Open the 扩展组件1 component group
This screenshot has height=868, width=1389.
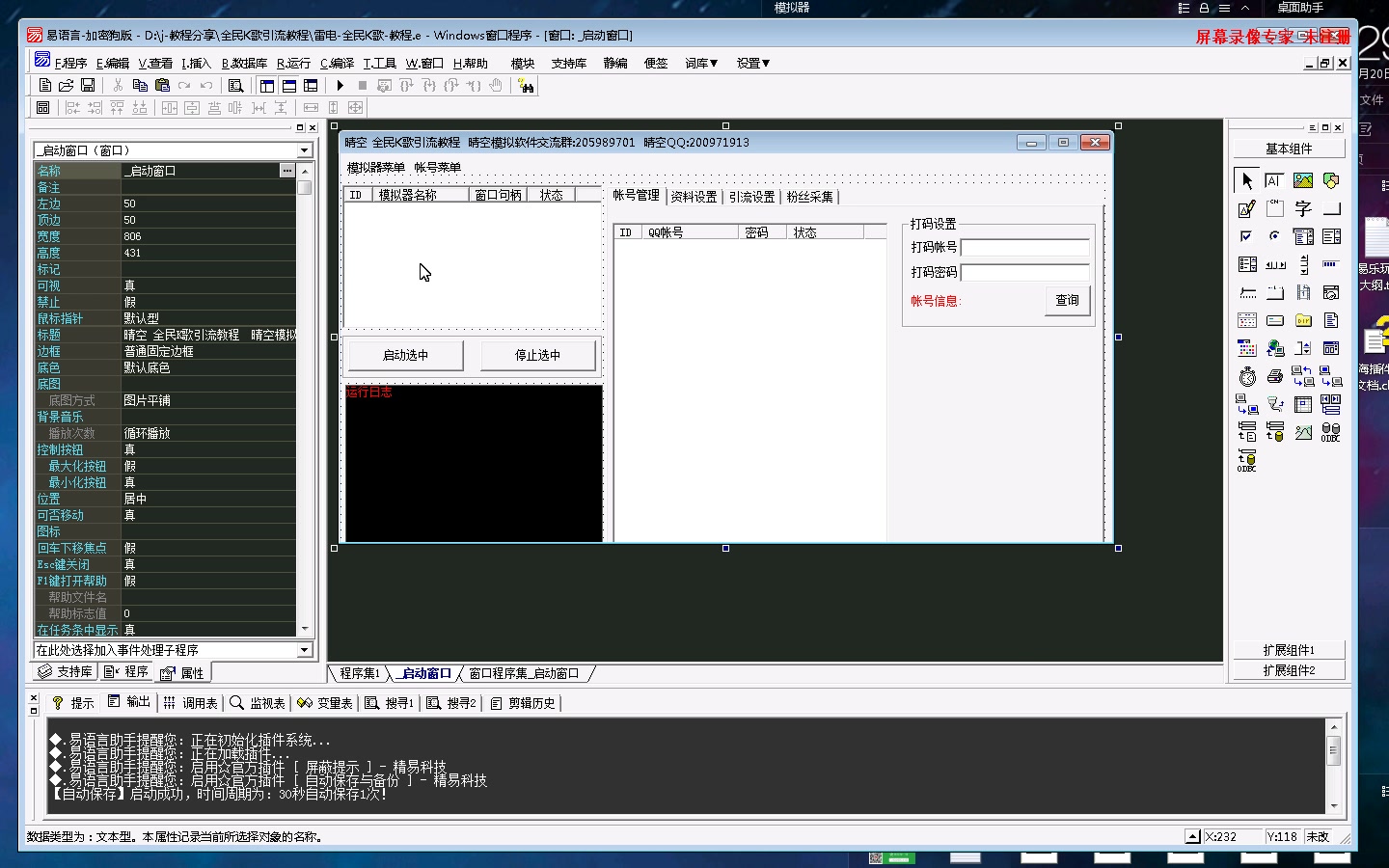(x=1289, y=650)
